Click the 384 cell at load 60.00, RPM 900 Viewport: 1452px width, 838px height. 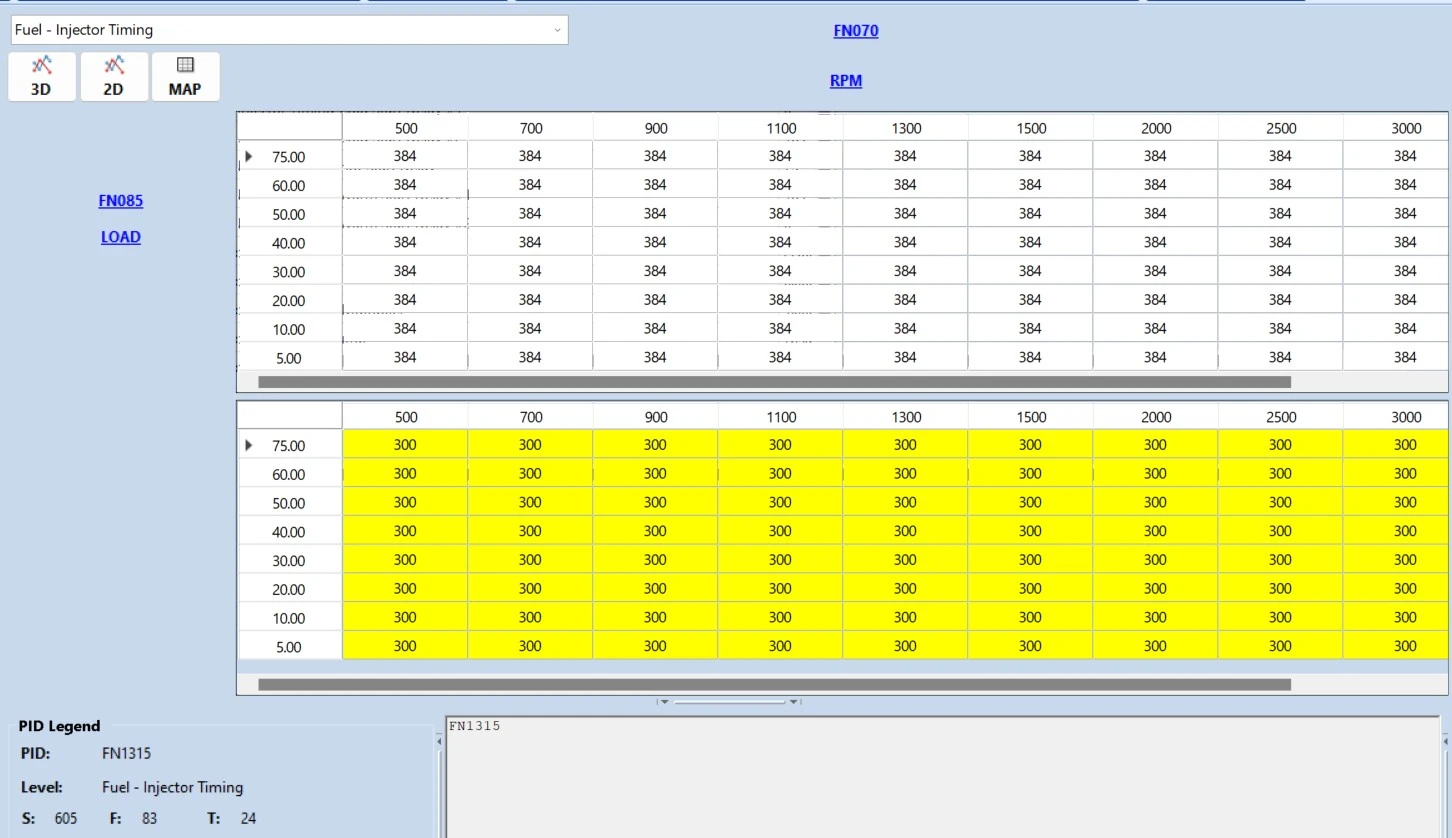tap(655, 185)
